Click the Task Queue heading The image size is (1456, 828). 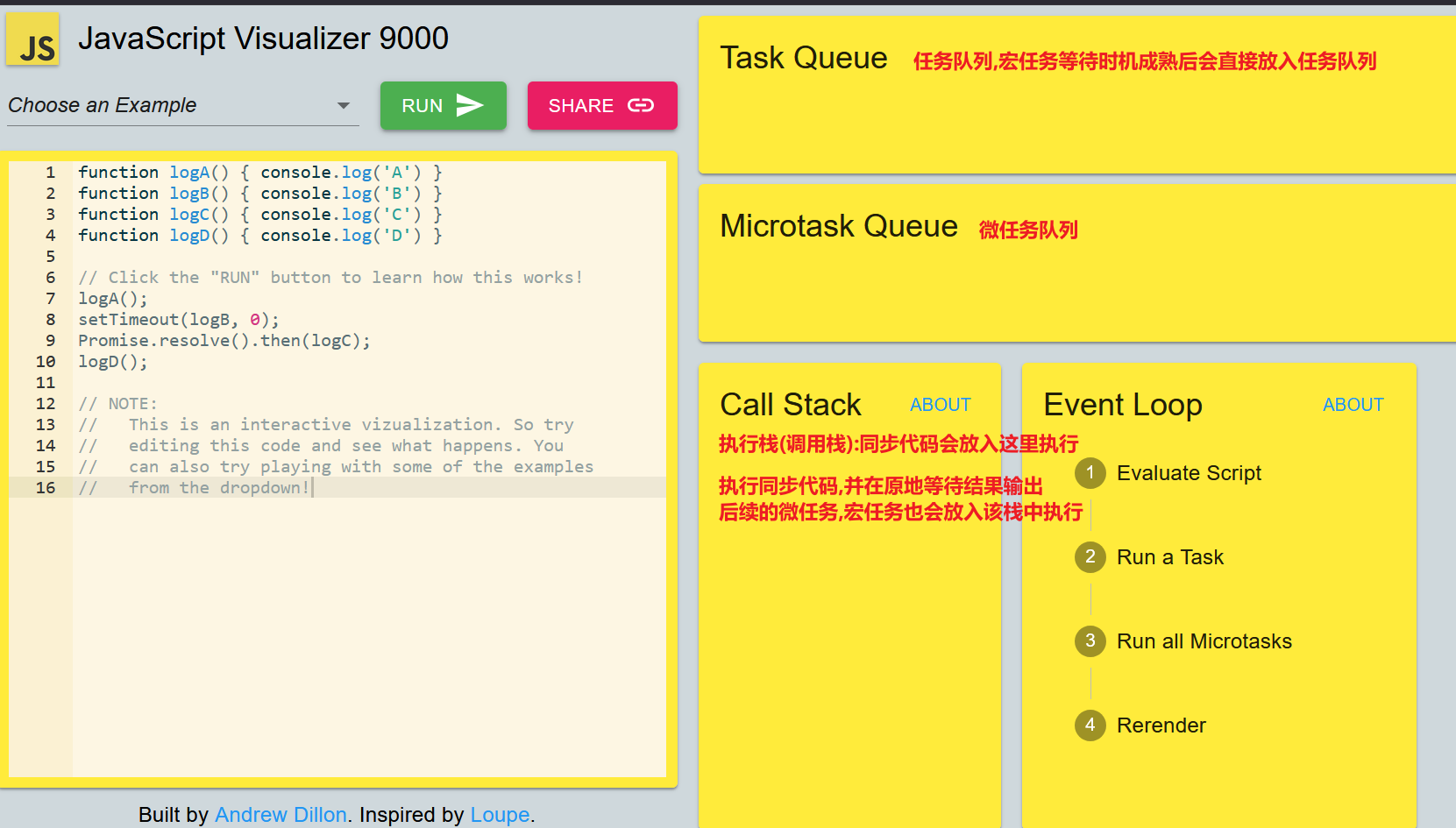[804, 58]
